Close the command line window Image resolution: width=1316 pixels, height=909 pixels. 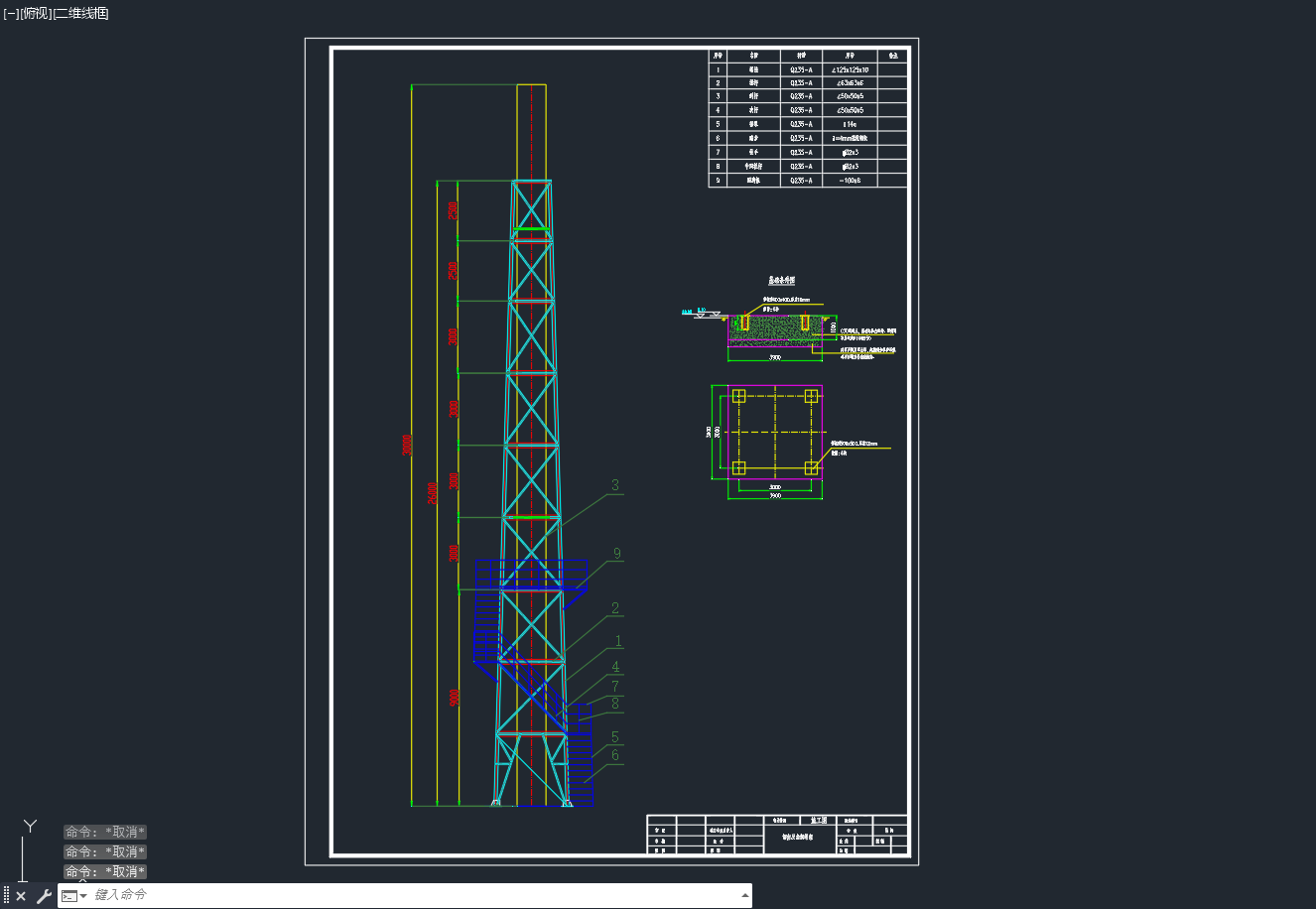point(21,896)
